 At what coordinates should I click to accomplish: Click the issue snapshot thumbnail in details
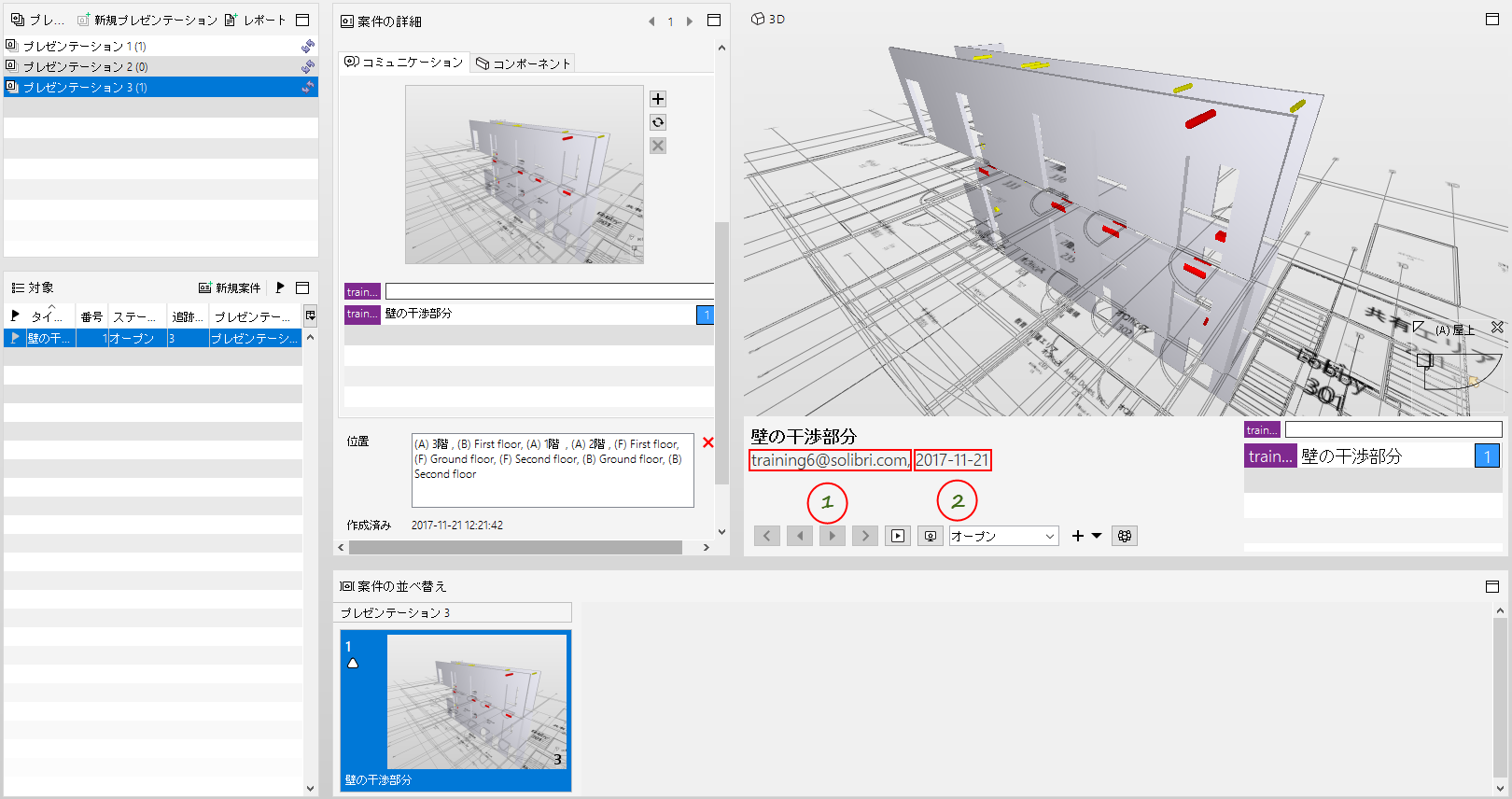[525, 175]
